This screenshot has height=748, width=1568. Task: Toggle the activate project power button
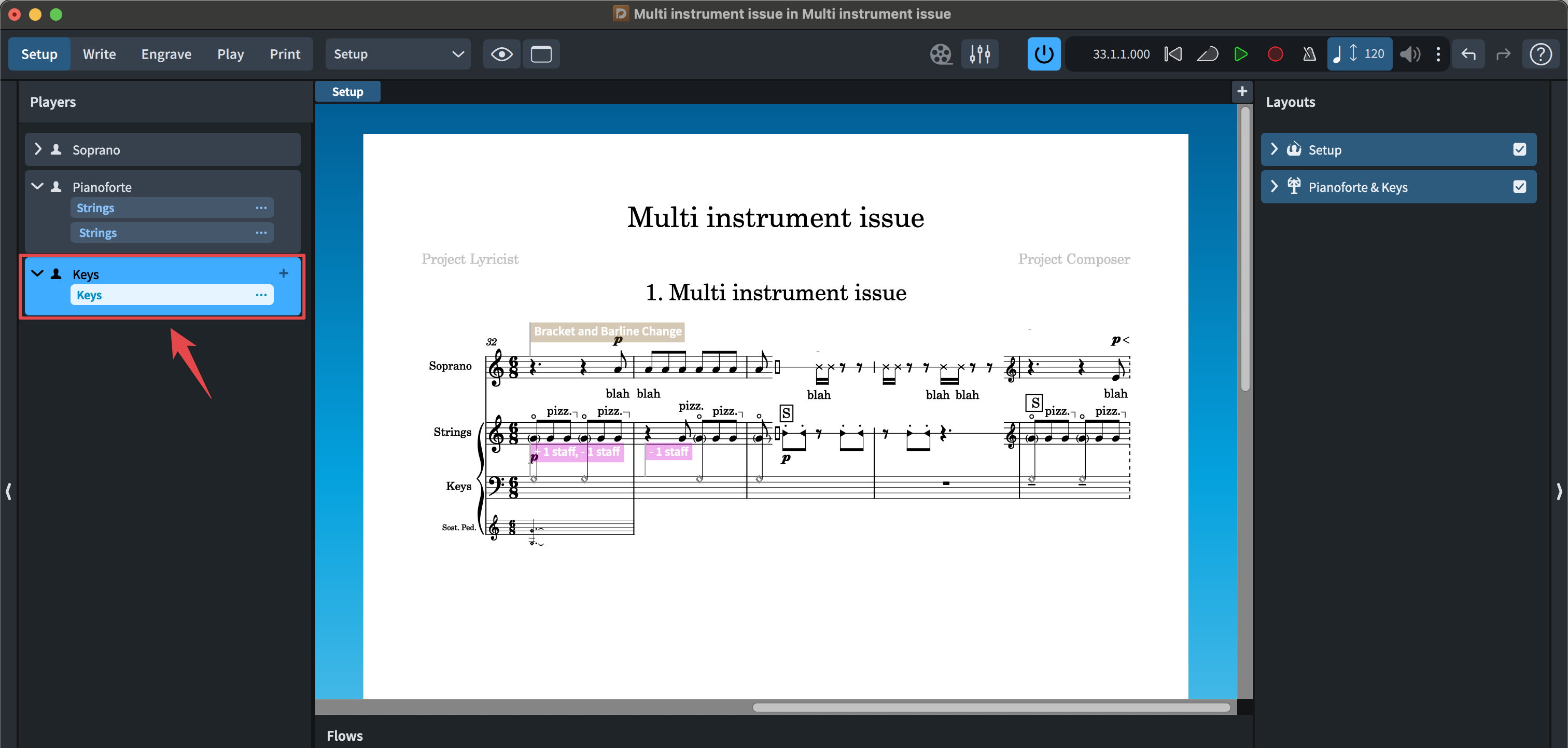1043,54
